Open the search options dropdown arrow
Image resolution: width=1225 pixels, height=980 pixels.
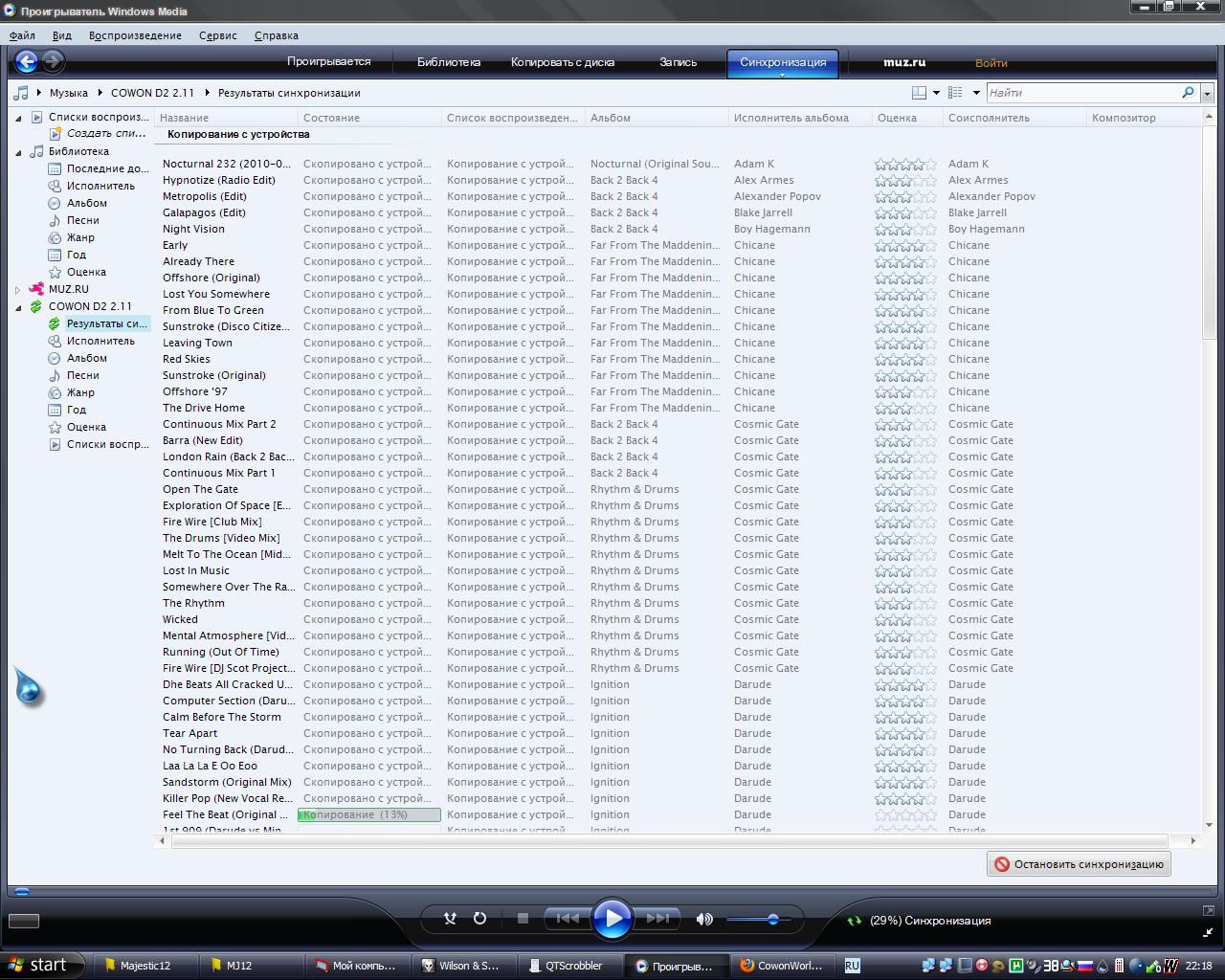[x=1207, y=93]
